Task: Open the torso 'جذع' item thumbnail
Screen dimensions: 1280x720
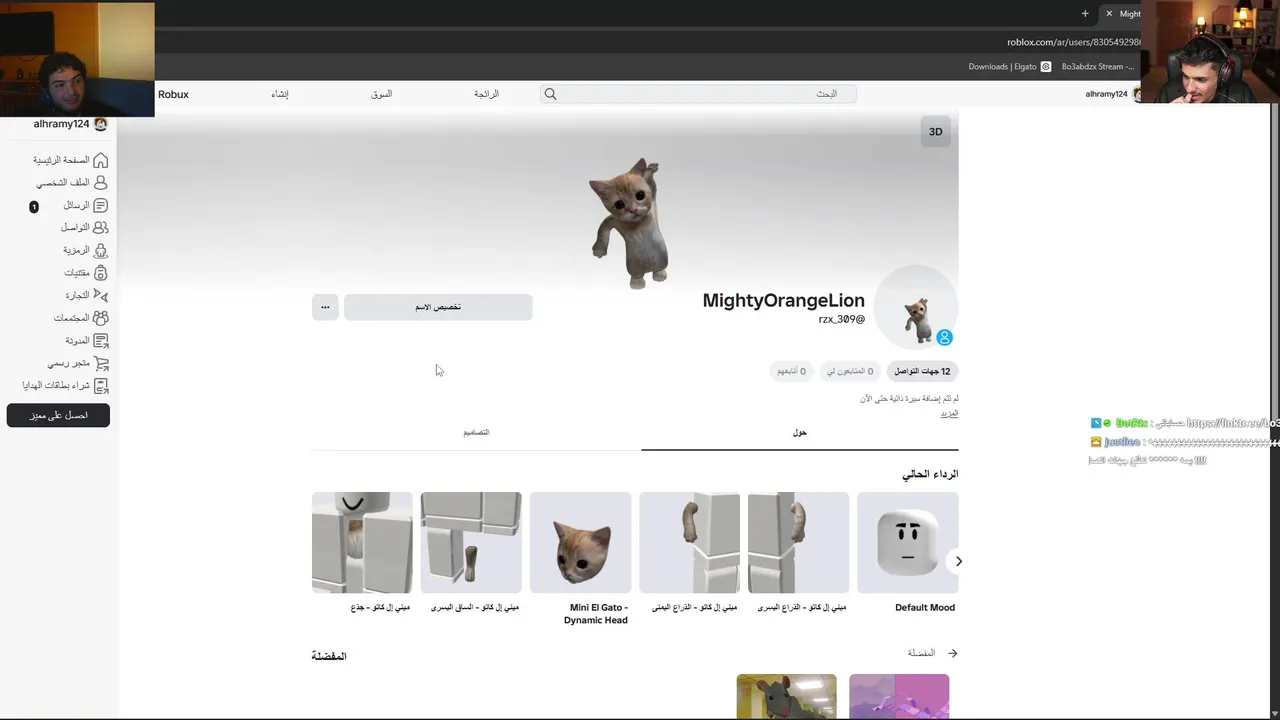Action: pos(362,543)
